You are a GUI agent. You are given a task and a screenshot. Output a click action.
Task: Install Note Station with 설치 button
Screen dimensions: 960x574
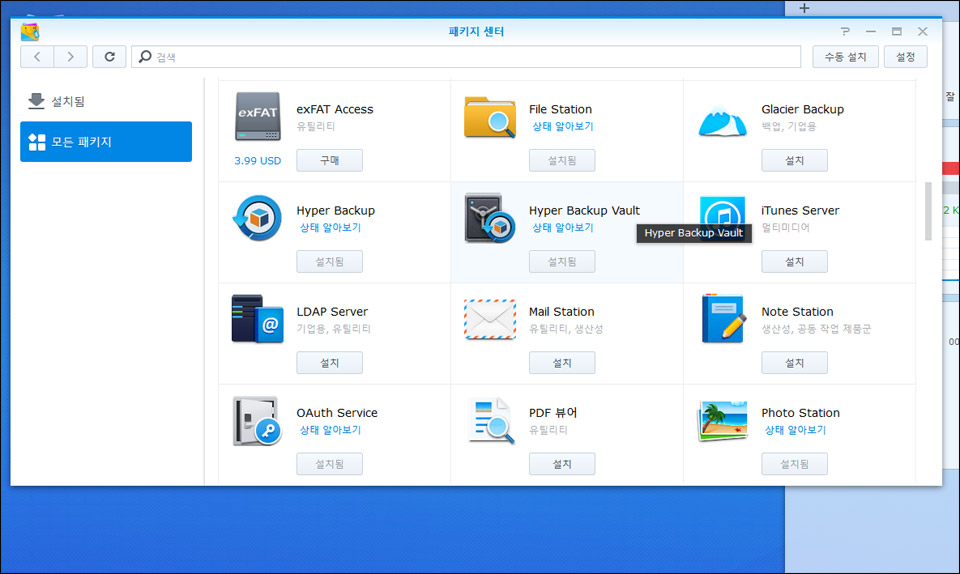coord(794,363)
